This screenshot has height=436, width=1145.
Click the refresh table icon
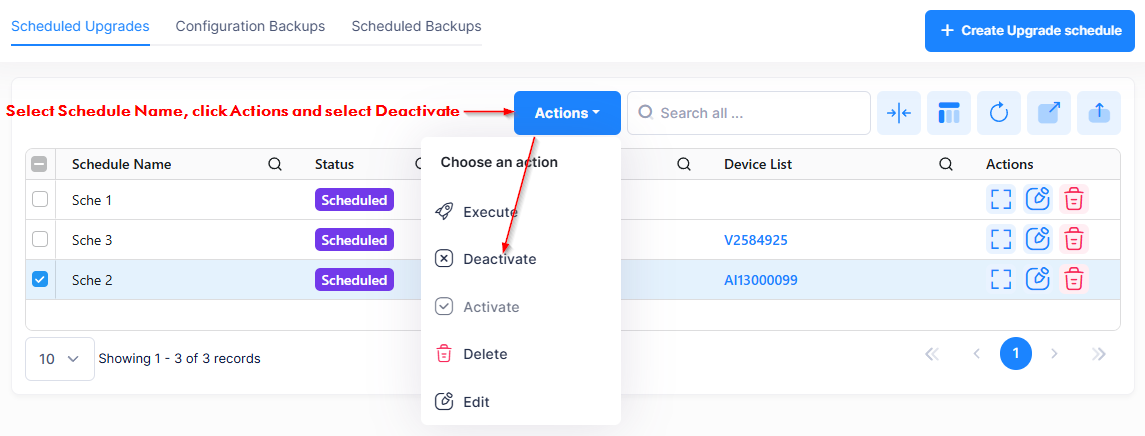998,113
